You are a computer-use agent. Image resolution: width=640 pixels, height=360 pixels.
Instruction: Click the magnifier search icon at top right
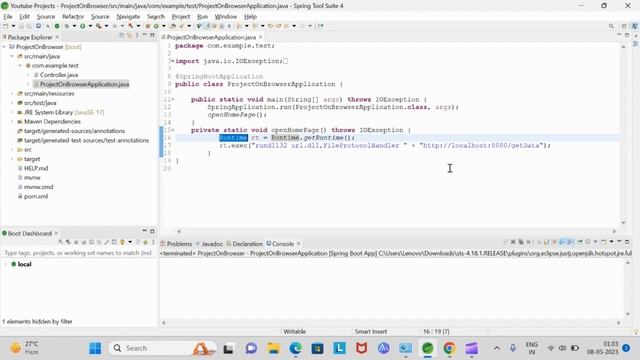coord(611,26)
